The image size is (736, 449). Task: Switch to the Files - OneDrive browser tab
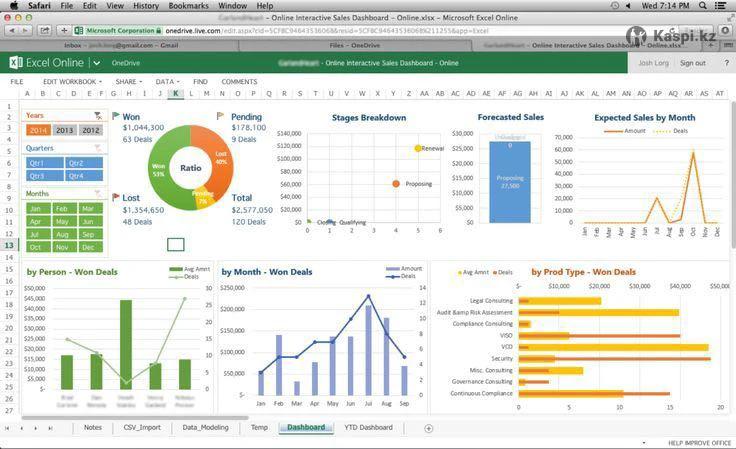coord(354,46)
